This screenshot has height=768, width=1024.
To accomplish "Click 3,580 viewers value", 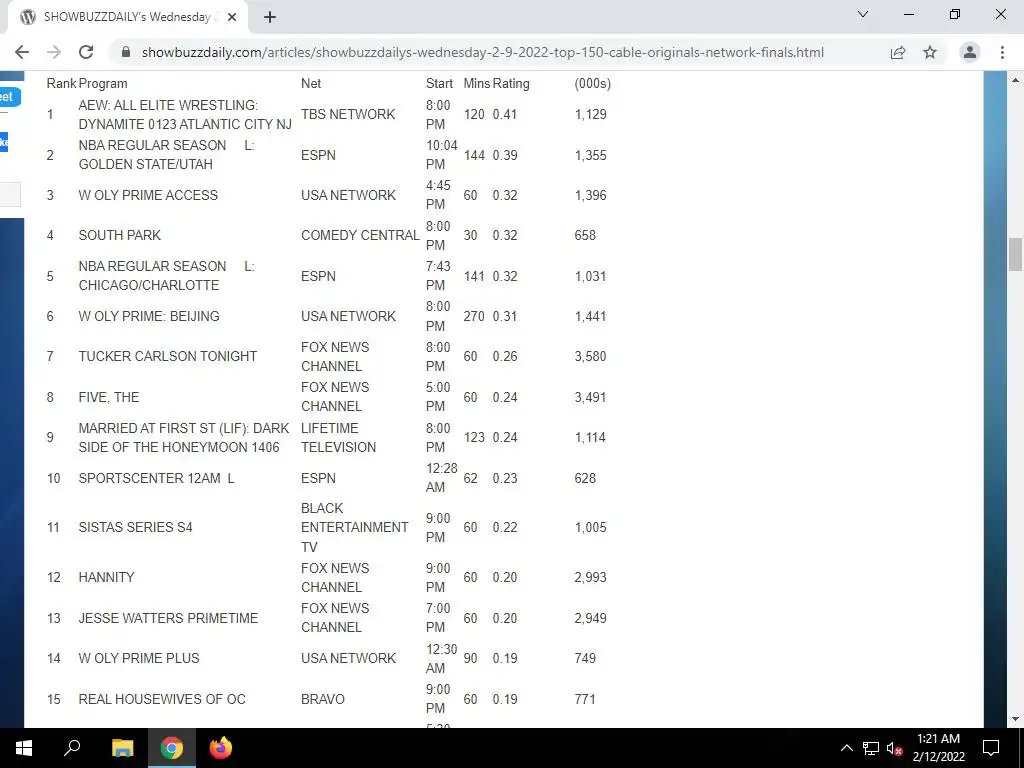I will click(x=590, y=357).
